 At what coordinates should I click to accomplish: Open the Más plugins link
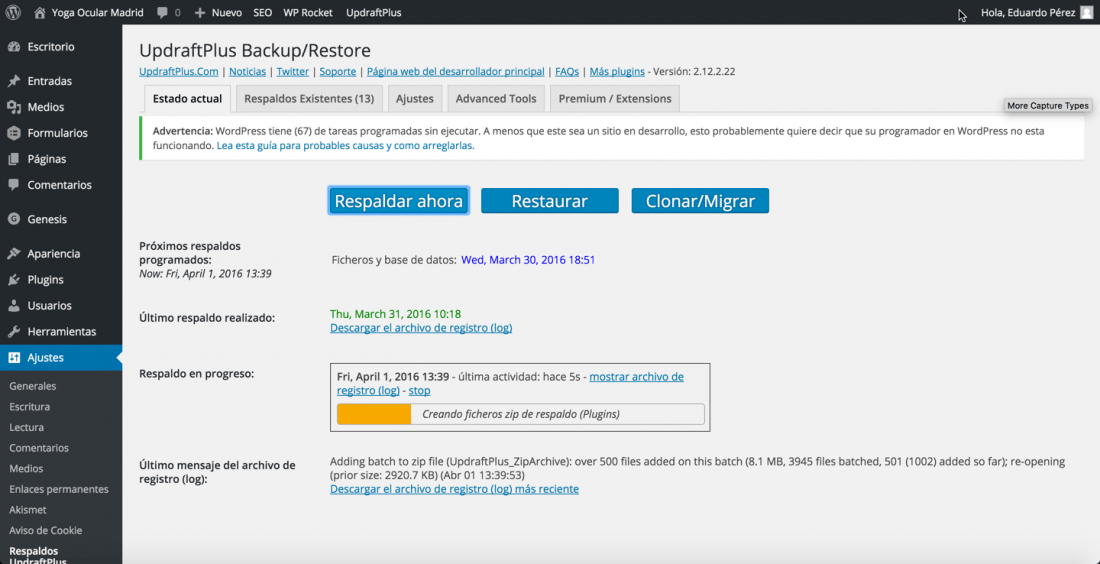tap(617, 72)
